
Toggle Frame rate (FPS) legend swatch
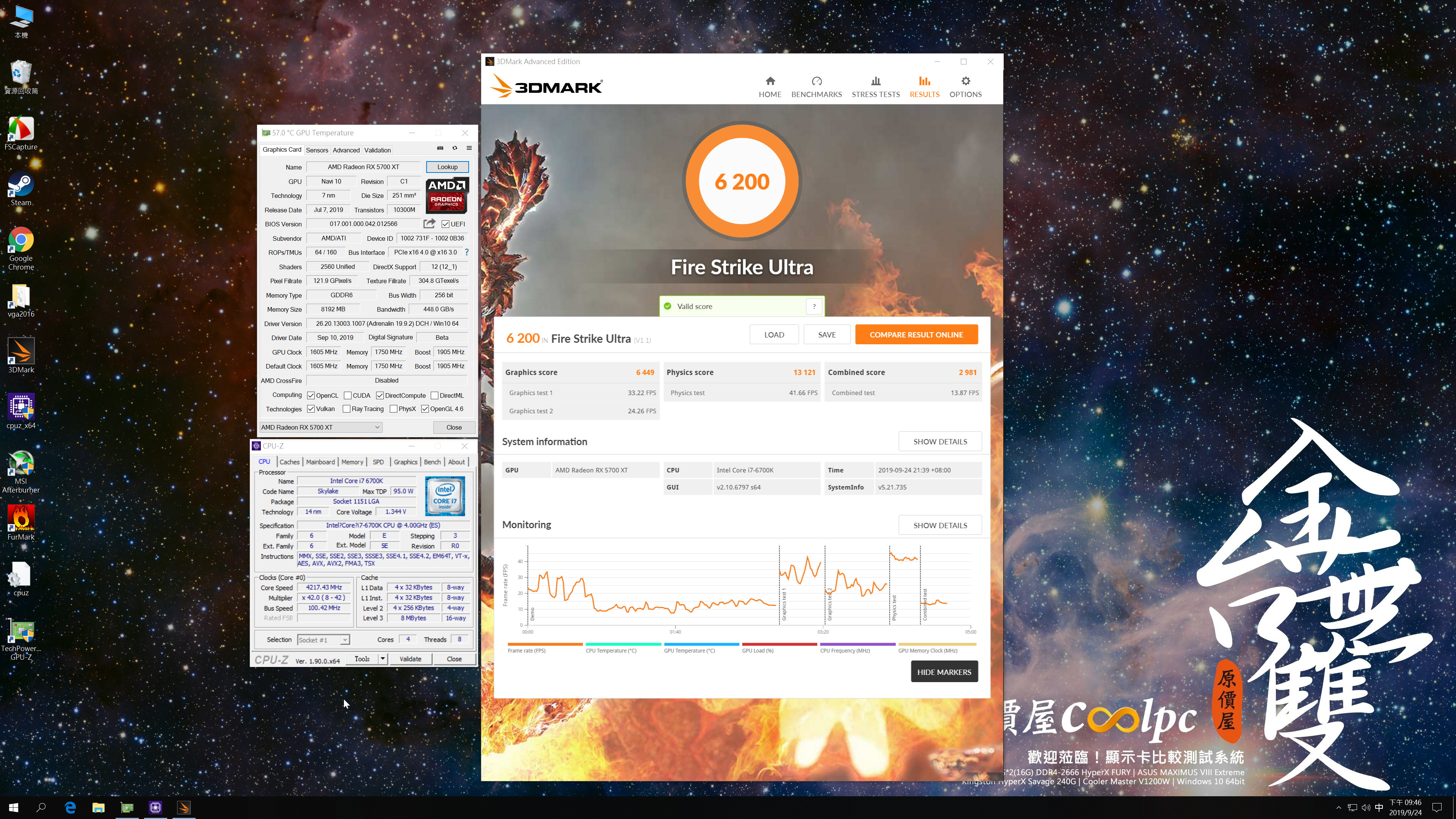[x=545, y=644]
